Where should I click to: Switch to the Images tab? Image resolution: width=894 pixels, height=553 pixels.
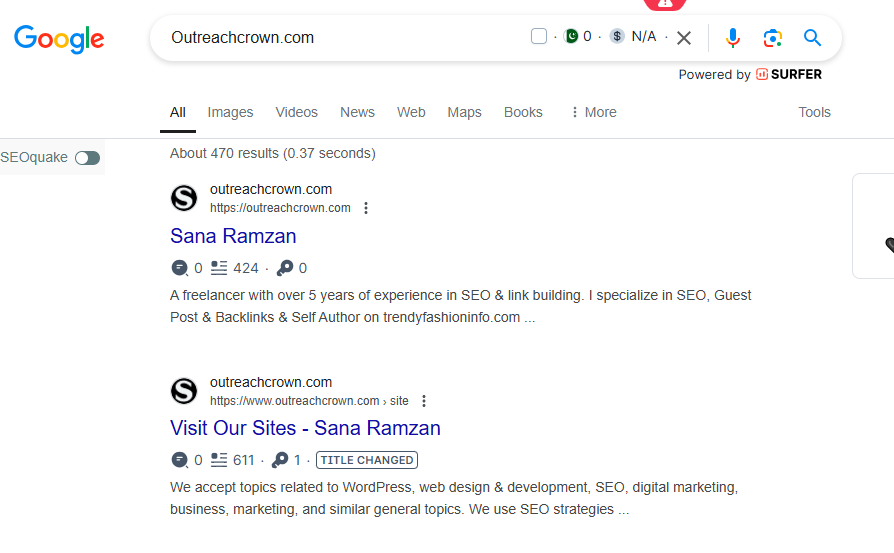(x=230, y=112)
